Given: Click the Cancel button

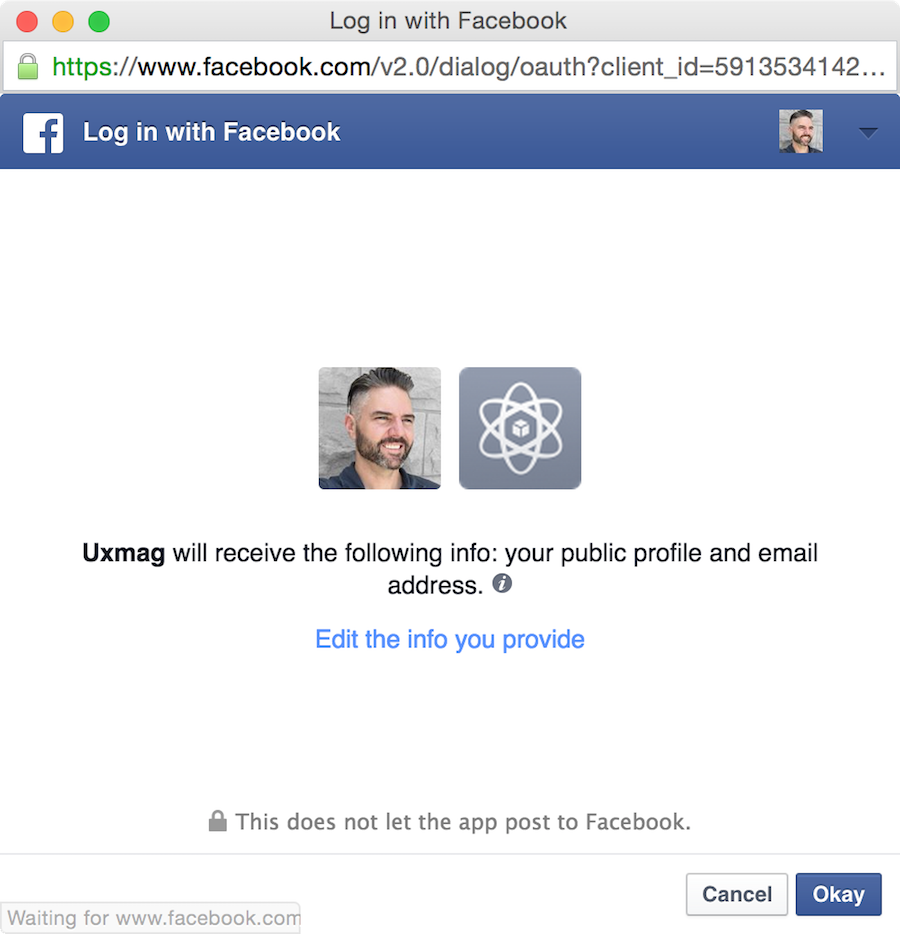Looking at the screenshot, I should 737,894.
